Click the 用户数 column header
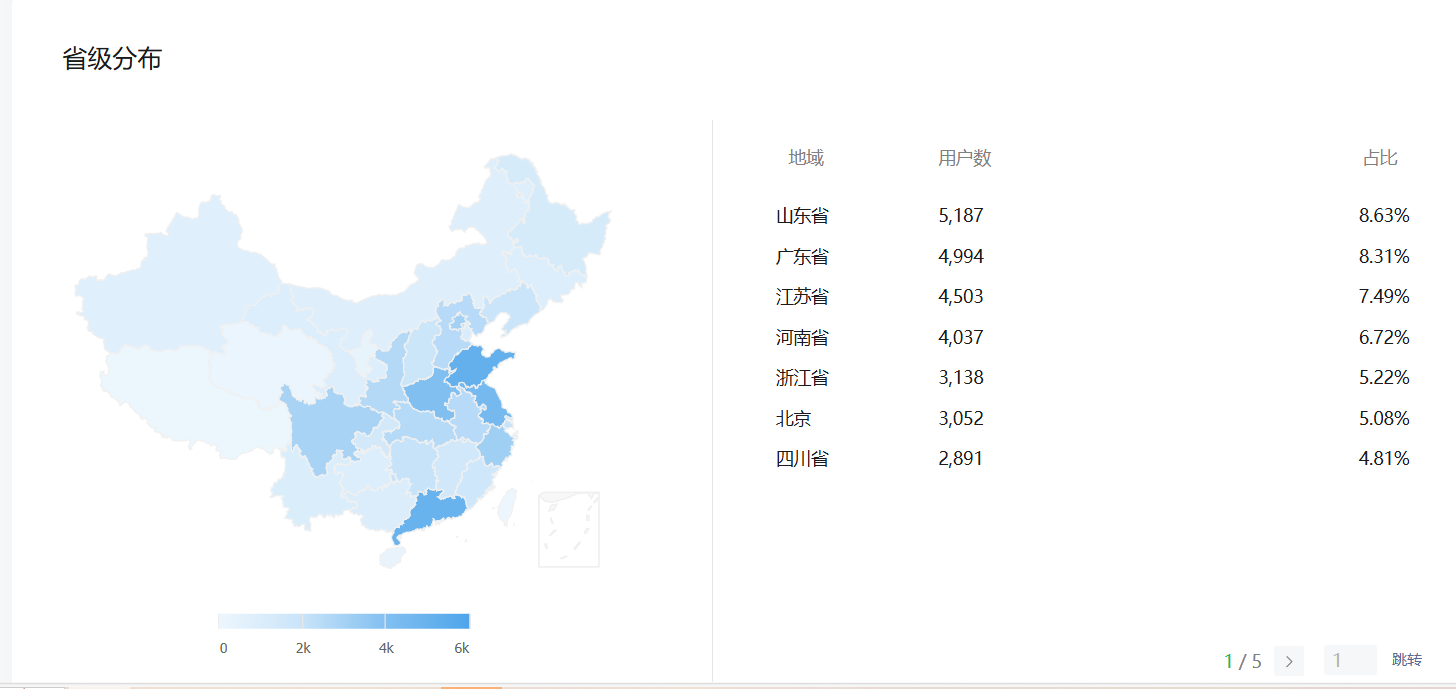This screenshot has height=689, width=1456. [964, 158]
